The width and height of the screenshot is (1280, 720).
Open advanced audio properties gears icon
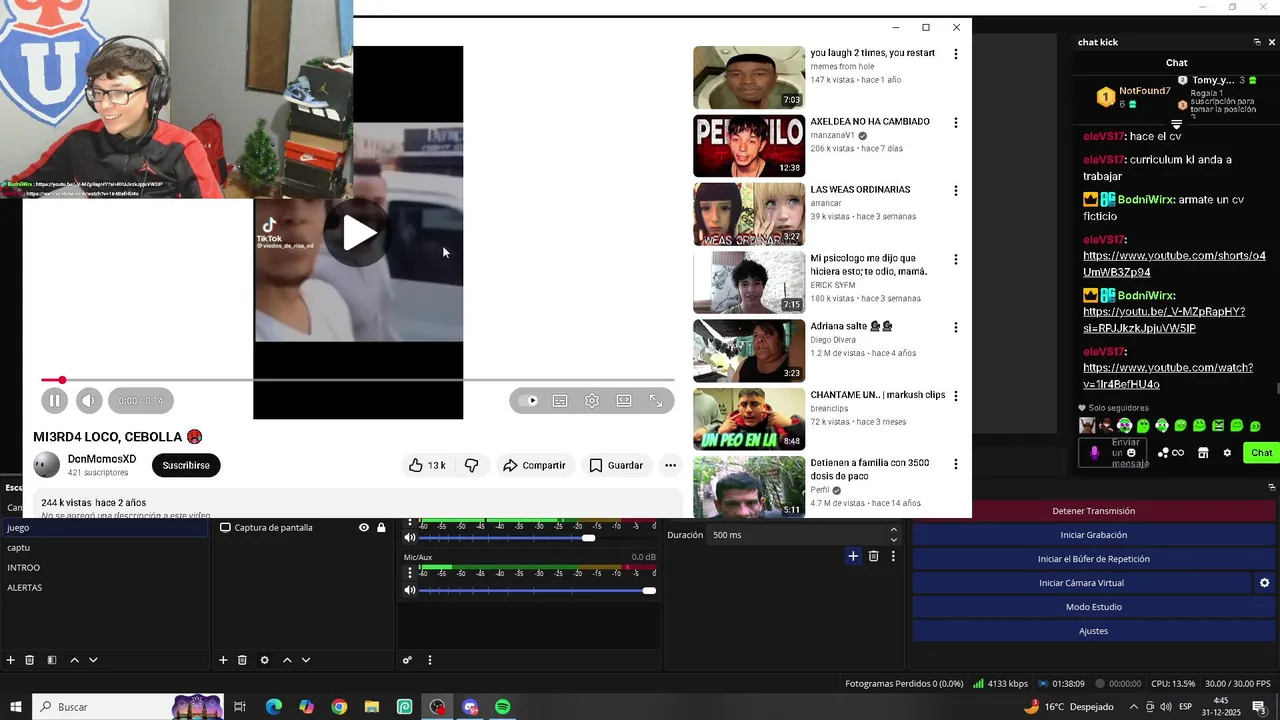coord(407,660)
